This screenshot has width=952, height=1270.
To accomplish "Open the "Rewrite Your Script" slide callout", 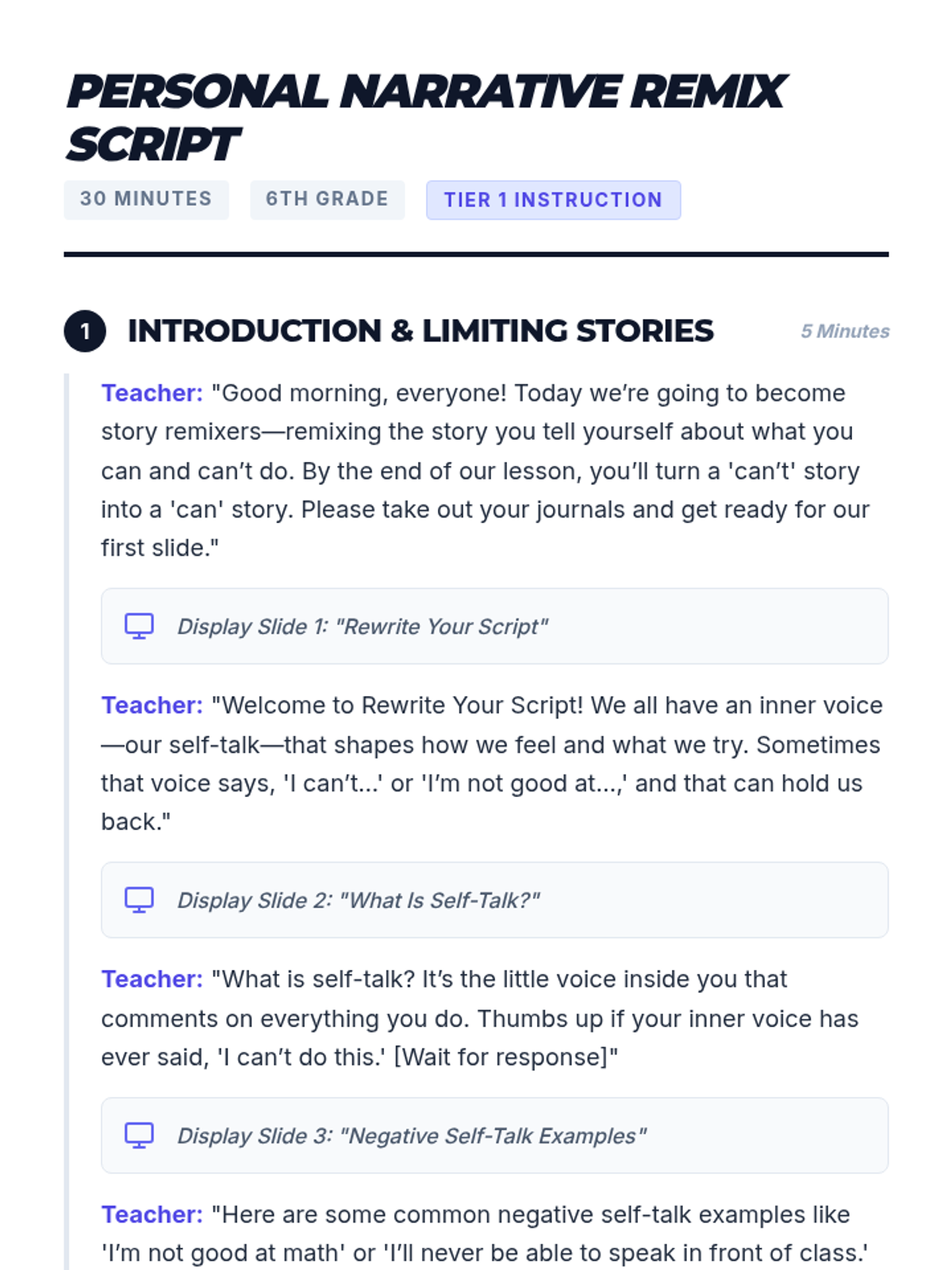I will point(494,626).
